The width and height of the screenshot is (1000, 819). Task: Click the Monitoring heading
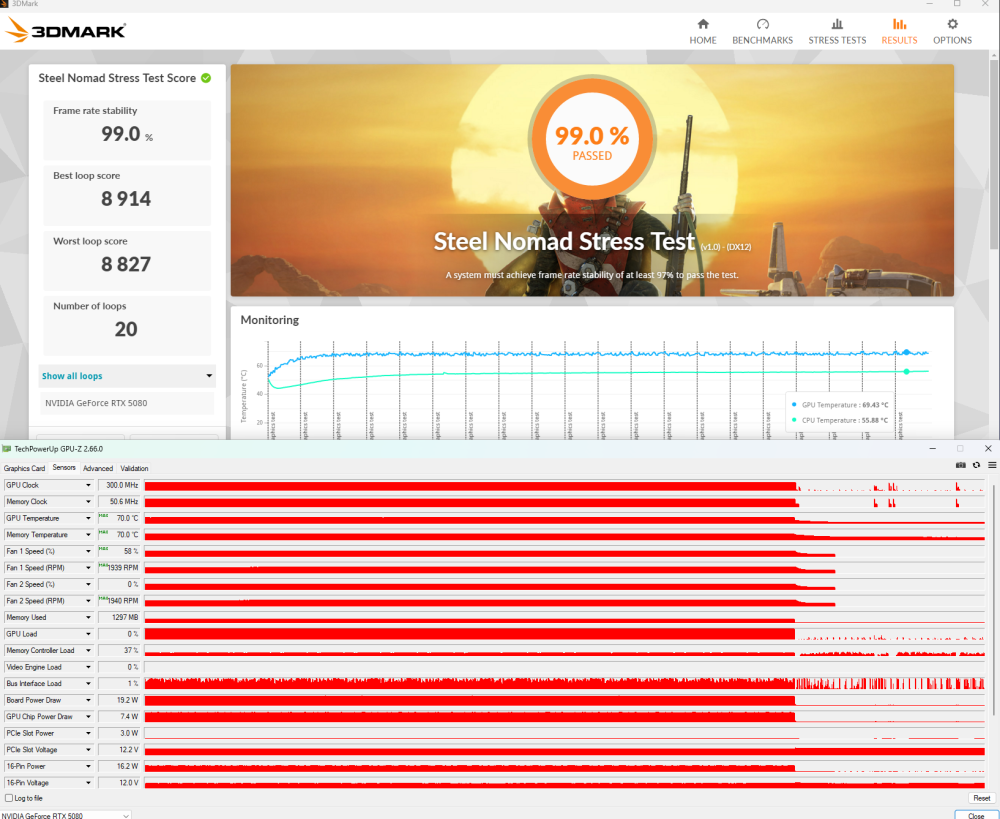pyautogui.click(x=270, y=320)
